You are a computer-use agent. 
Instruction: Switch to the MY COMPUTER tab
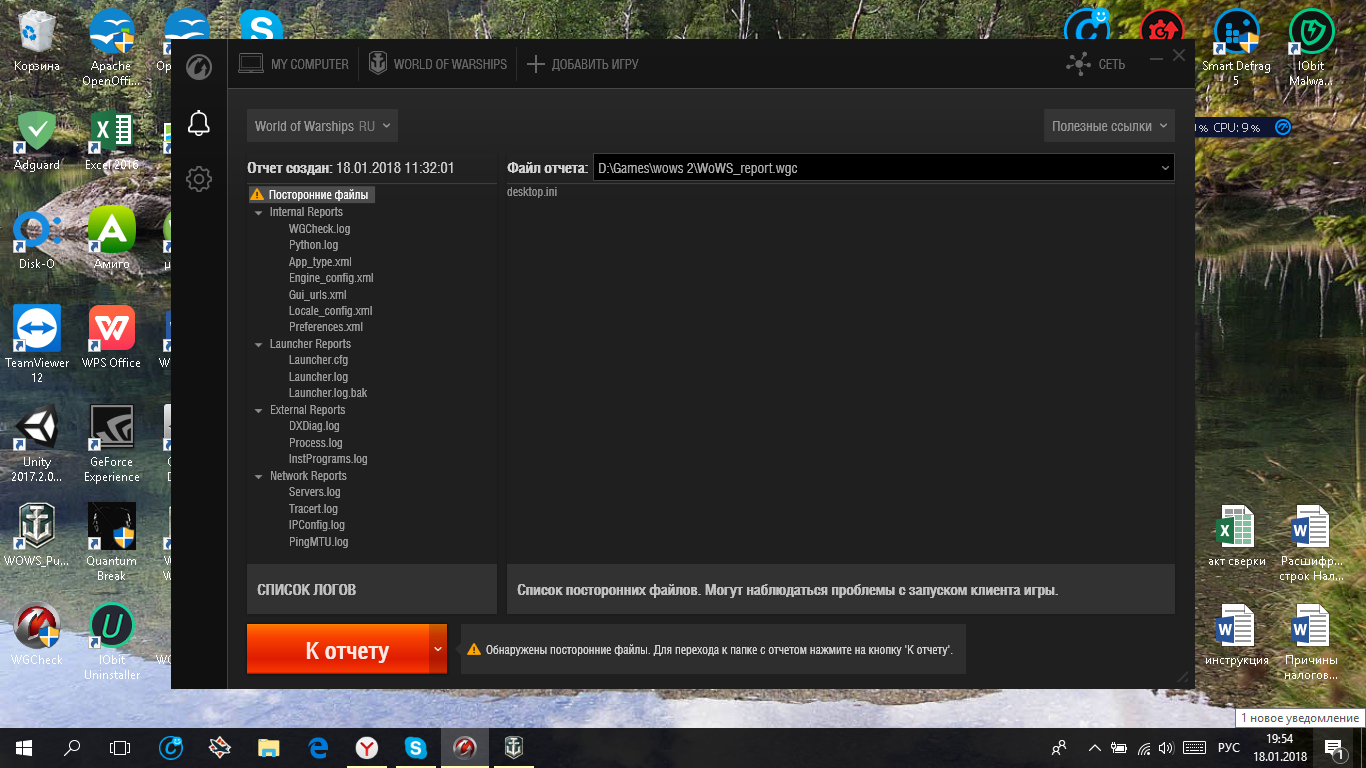coord(294,64)
